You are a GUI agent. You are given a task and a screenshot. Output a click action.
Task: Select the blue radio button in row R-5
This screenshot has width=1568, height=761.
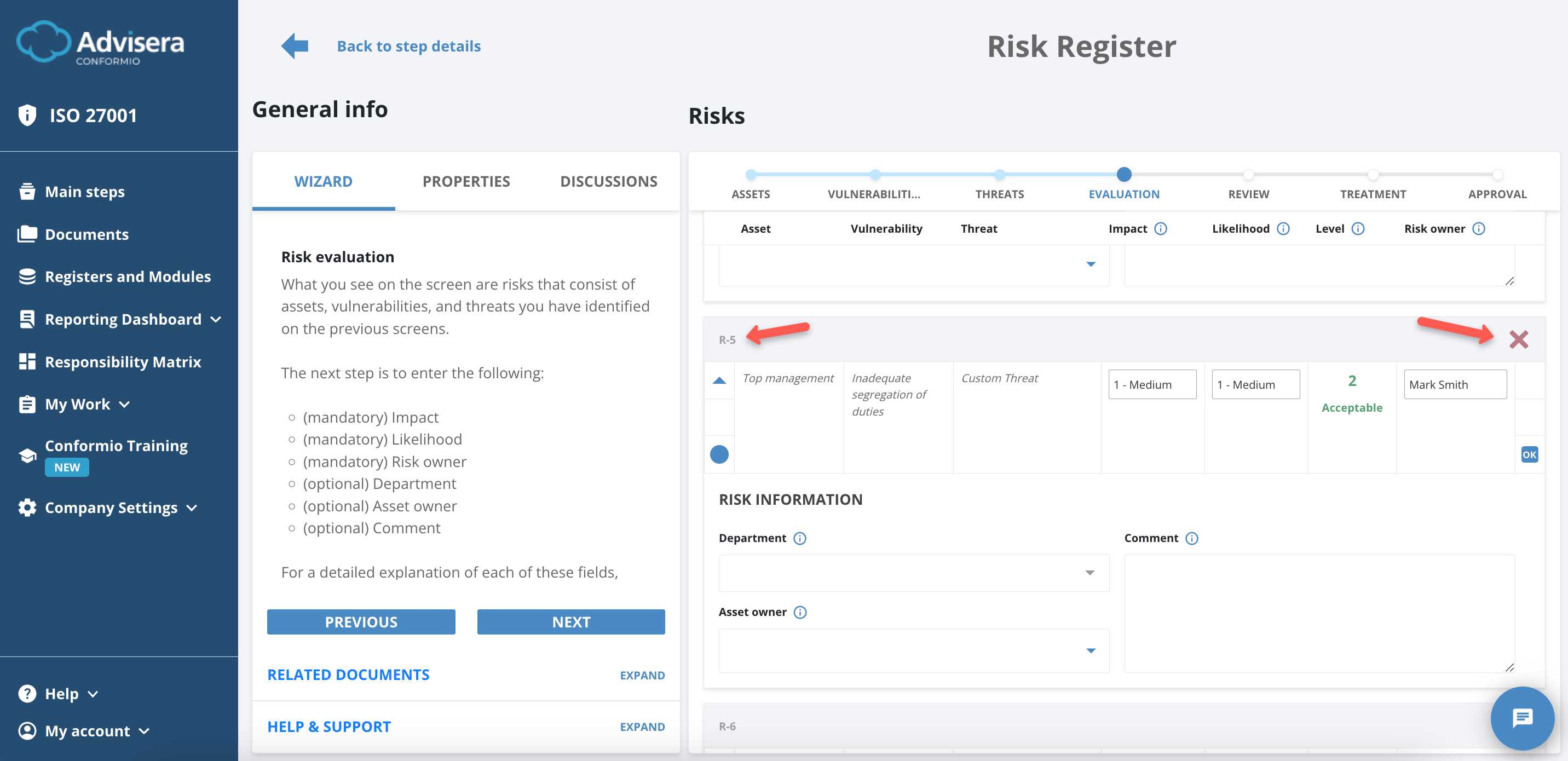pyautogui.click(x=719, y=453)
